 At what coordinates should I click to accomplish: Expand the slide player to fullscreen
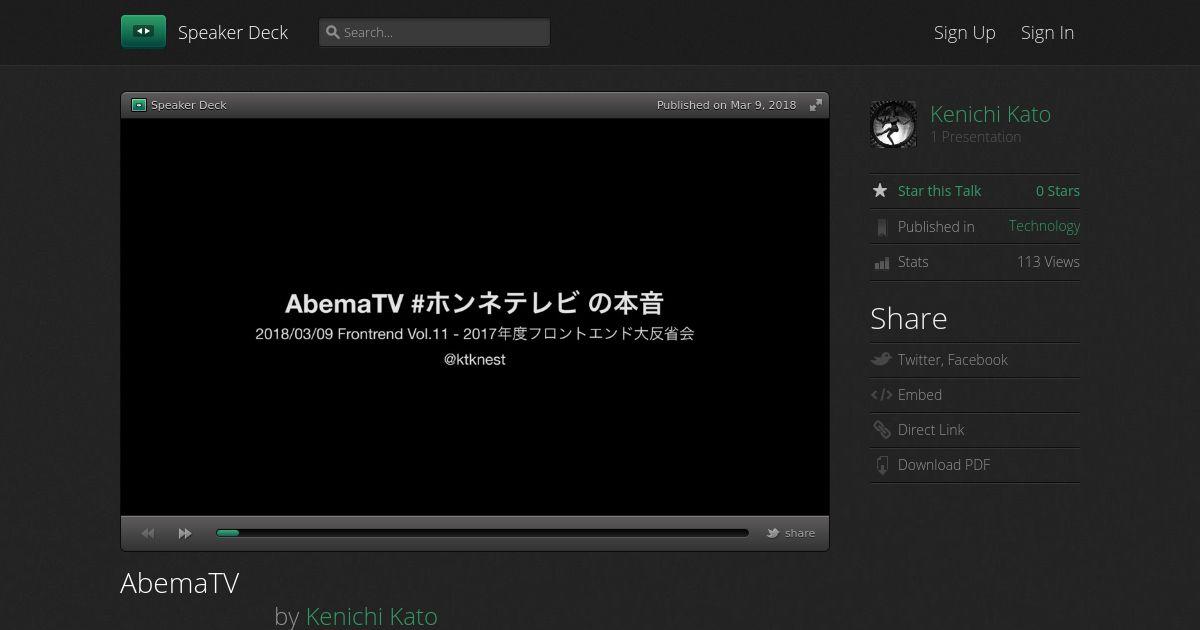tap(816, 105)
